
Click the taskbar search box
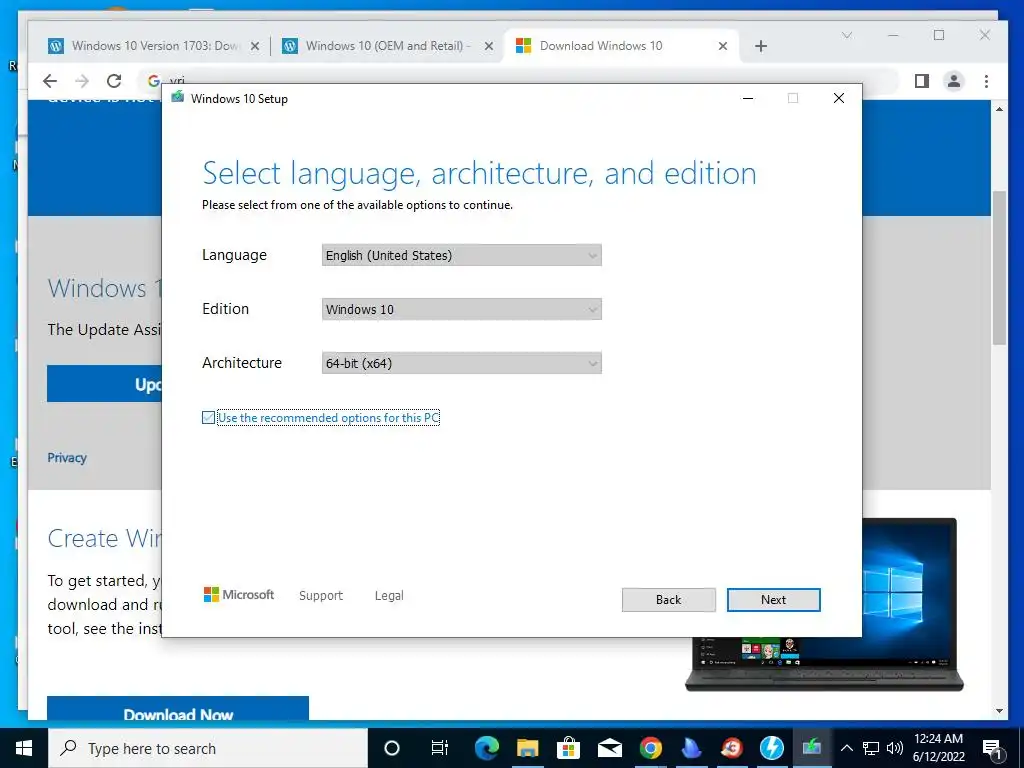208,748
